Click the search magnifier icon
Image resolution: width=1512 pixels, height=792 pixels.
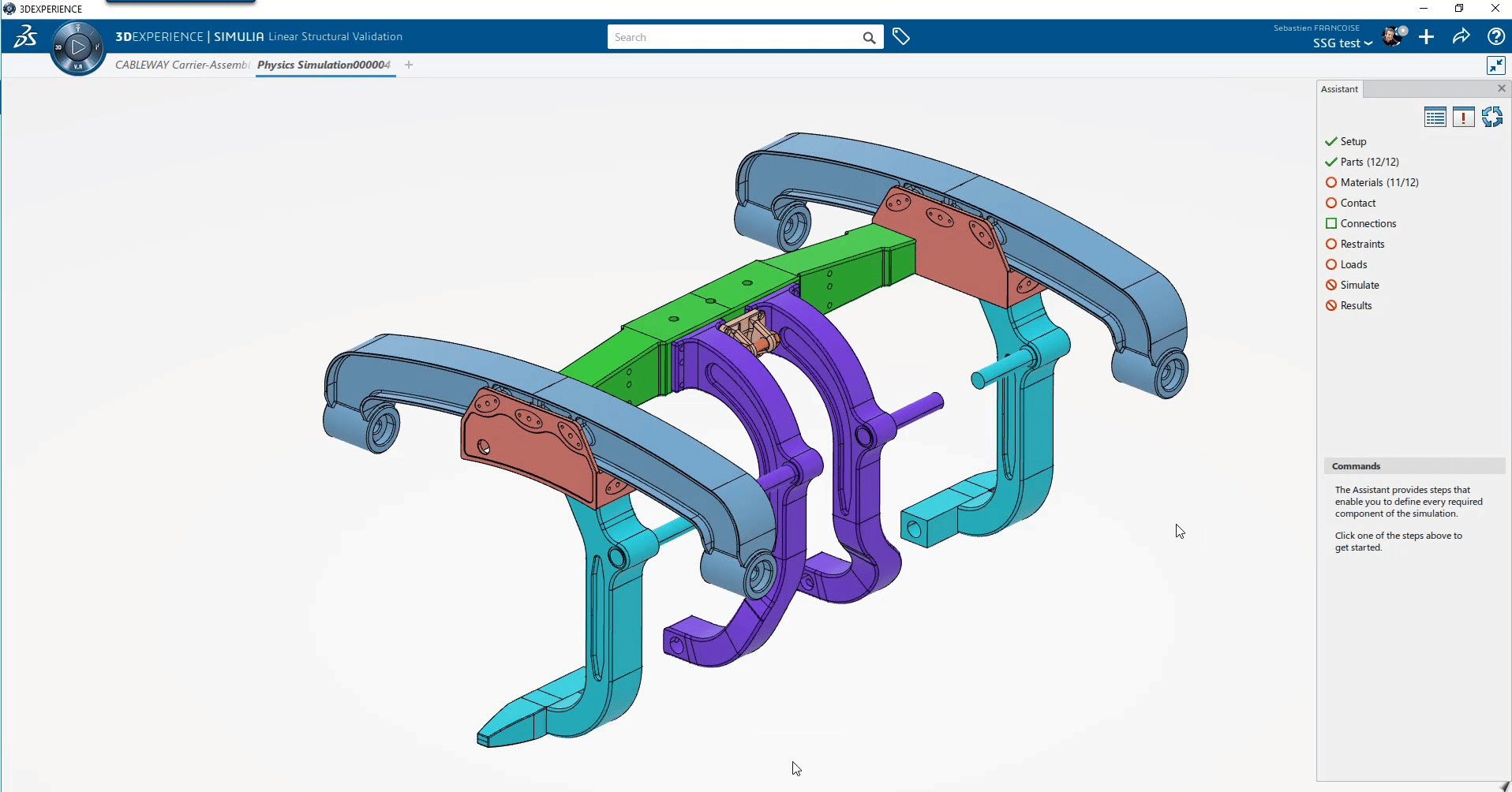click(x=869, y=37)
